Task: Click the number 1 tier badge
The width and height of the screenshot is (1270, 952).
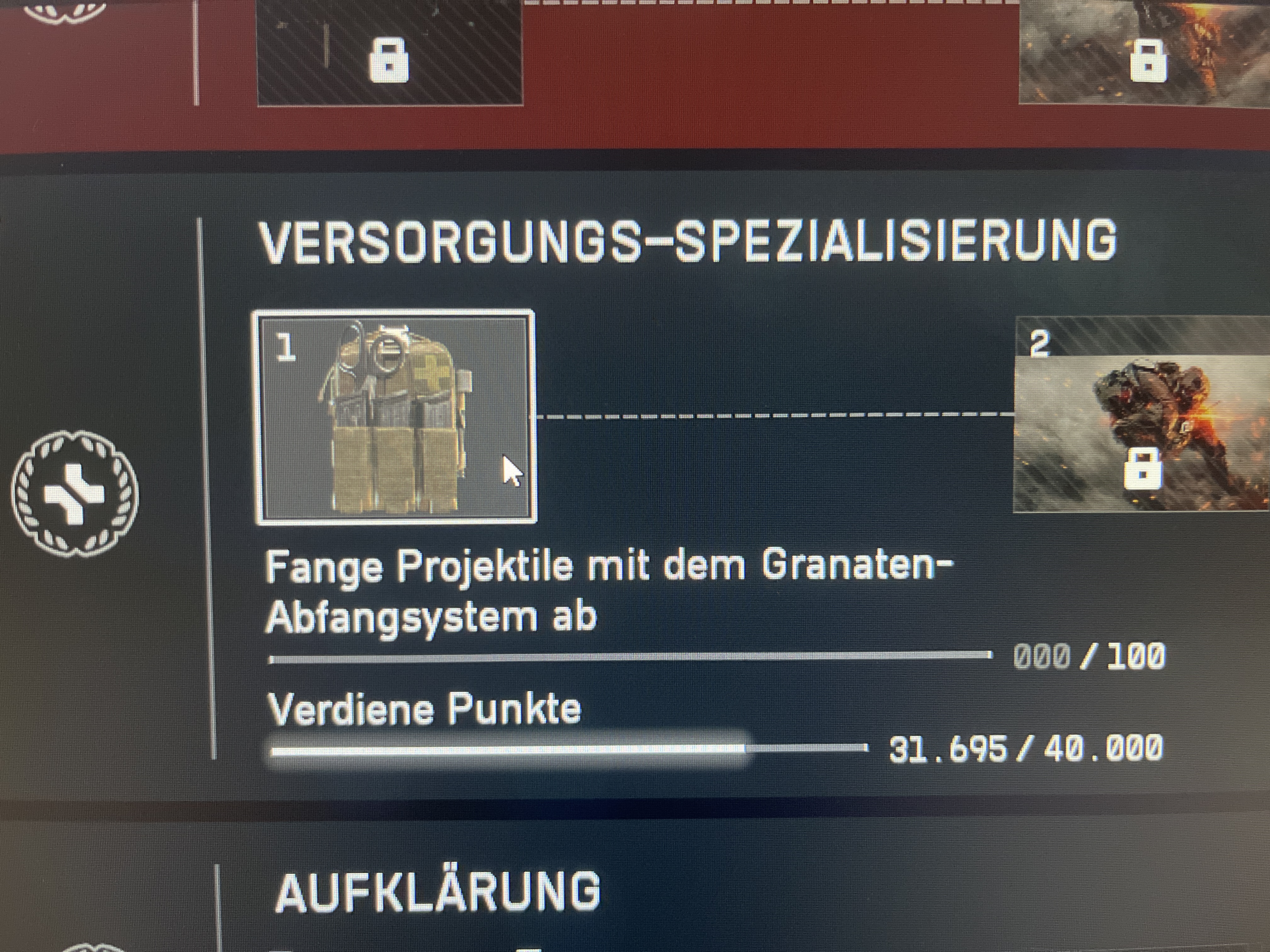Action: 285,348
